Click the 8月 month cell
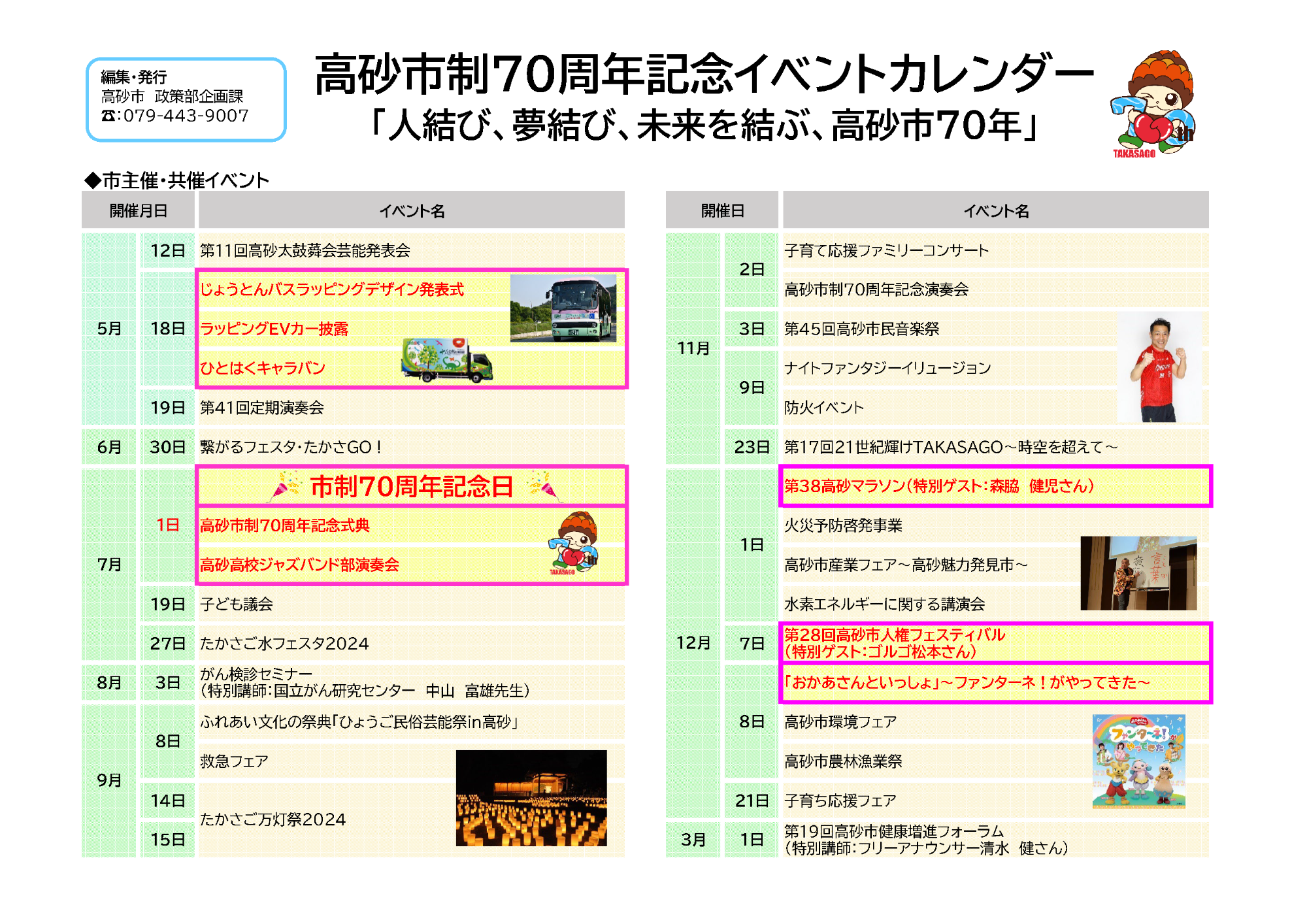 (x=109, y=682)
